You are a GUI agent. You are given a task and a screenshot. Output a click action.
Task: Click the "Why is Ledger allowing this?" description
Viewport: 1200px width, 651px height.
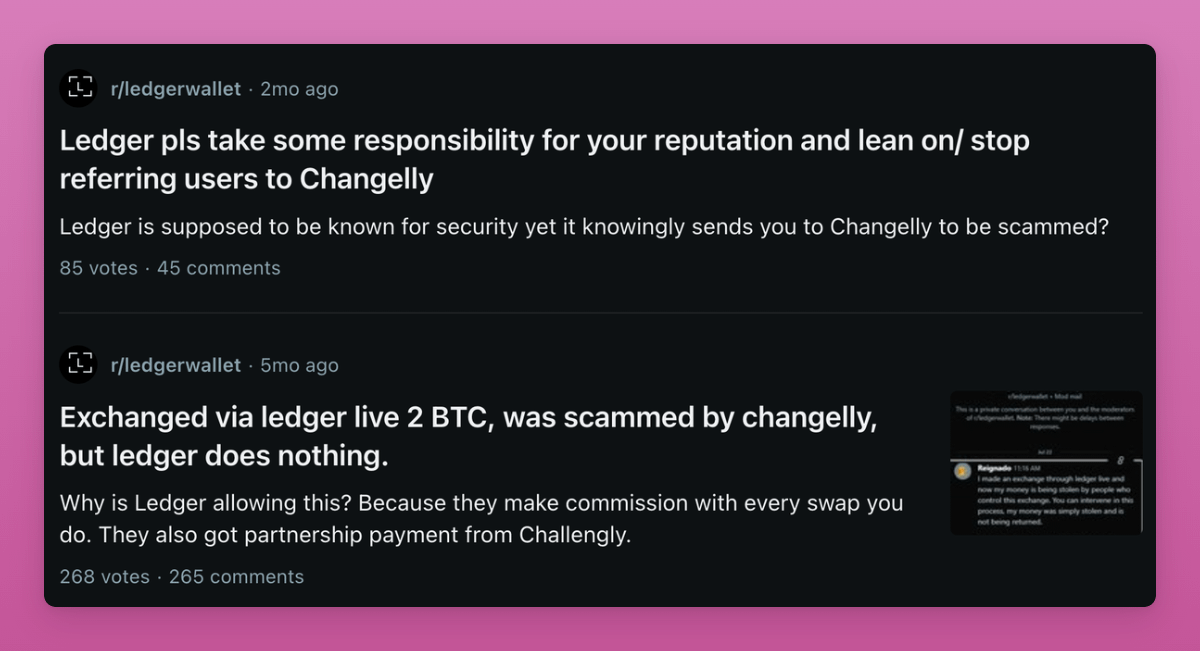coord(481,519)
